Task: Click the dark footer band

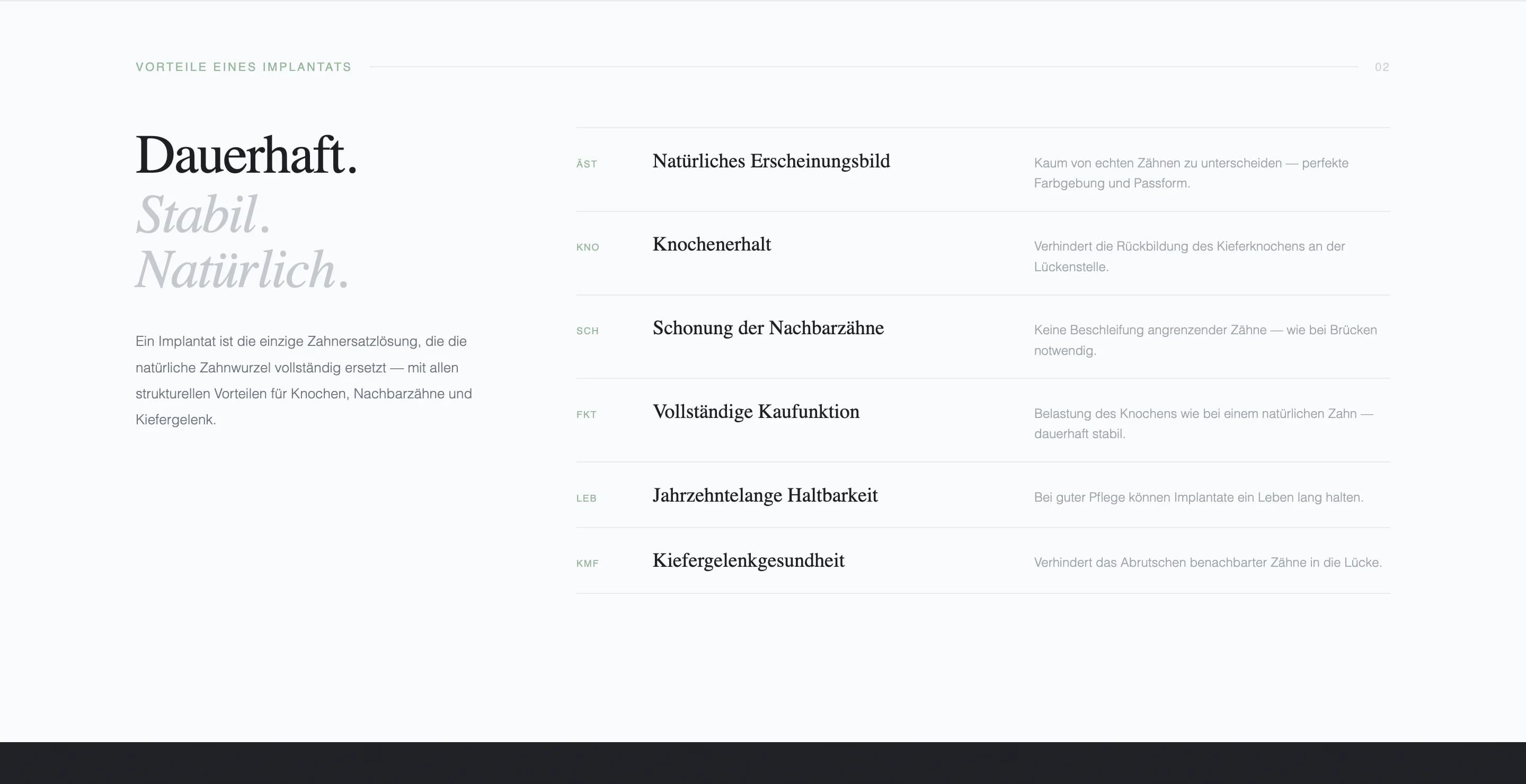Action: 763,763
